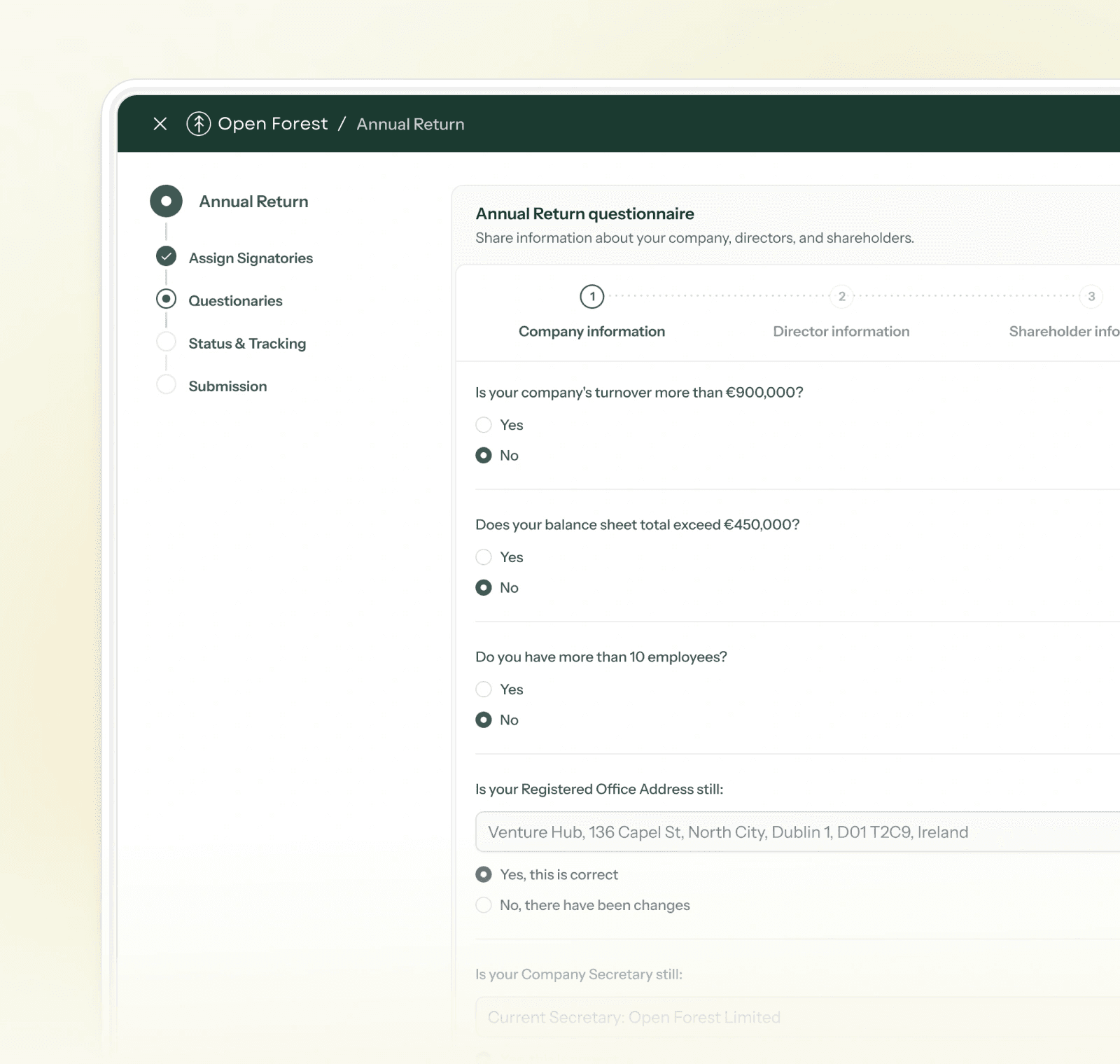Viewport: 1120px width, 1064px height.
Task: Select the Annual Return main step circle icon
Action: click(x=166, y=201)
